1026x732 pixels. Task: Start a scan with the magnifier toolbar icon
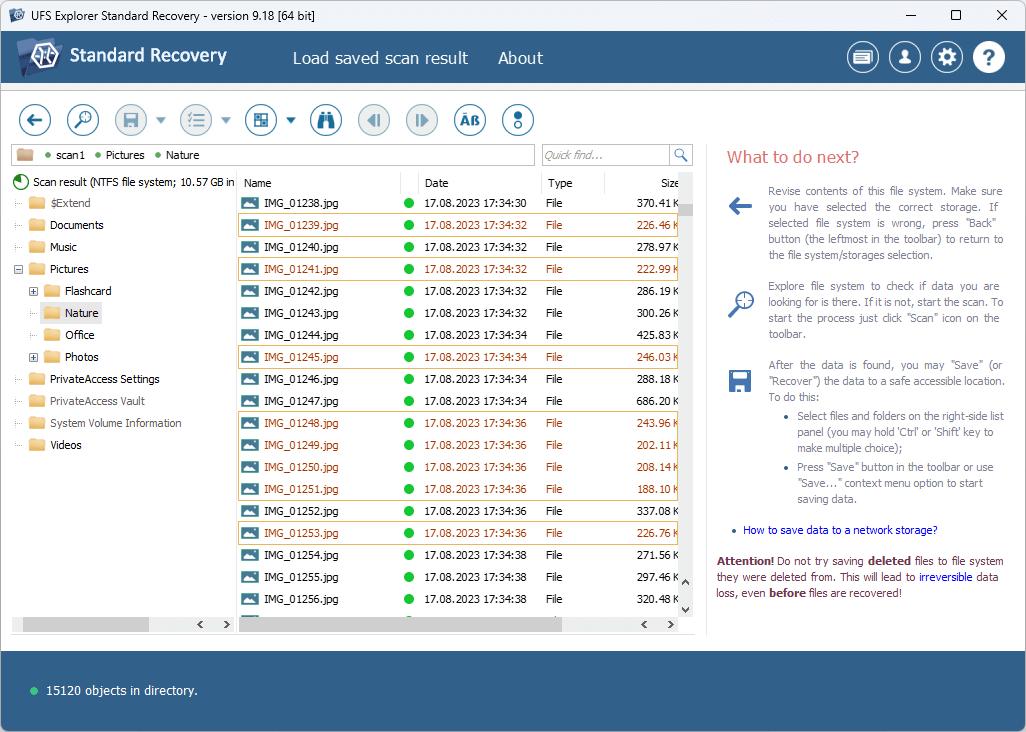point(83,120)
